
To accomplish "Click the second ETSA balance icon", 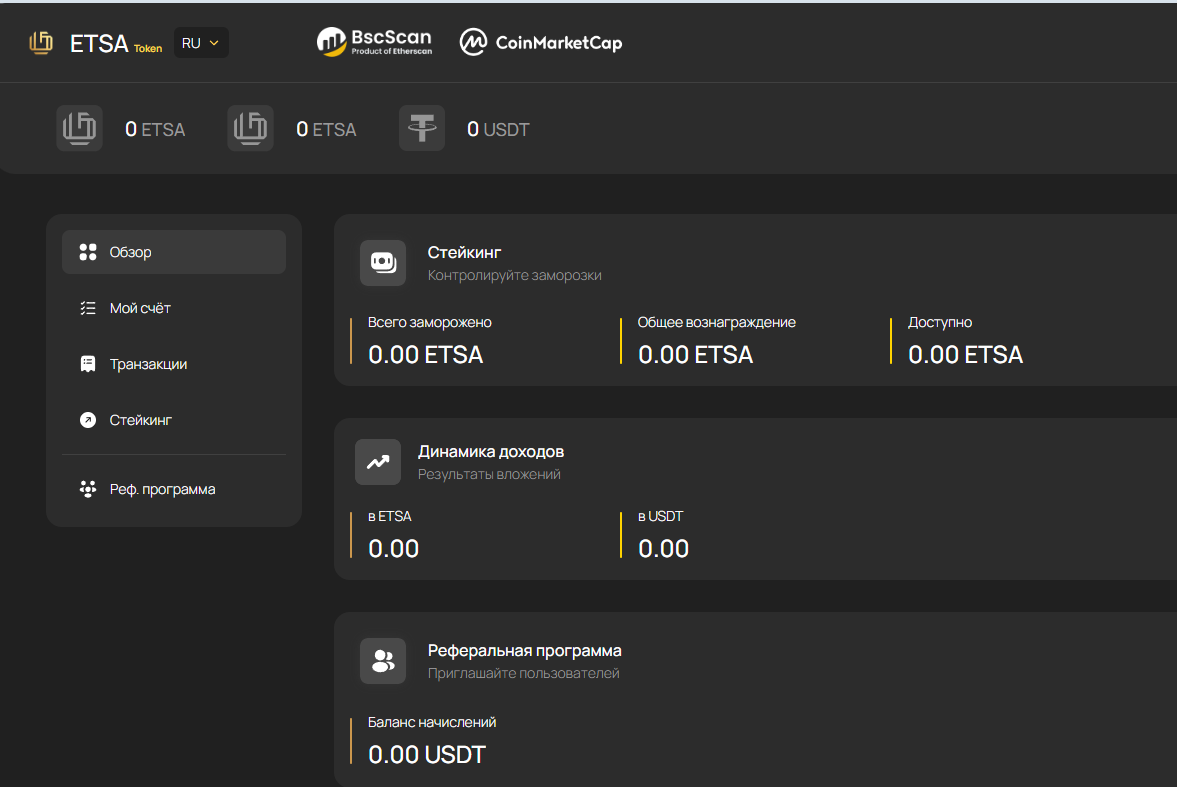I will pyautogui.click(x=251, y=128).
